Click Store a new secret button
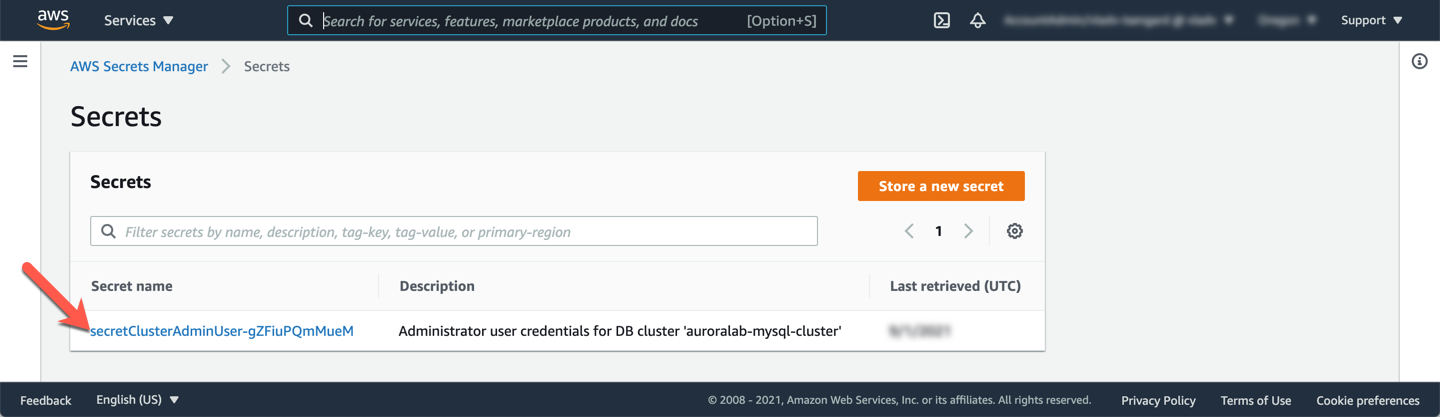This screenshot has height=417, width=1440. point(941,186)
